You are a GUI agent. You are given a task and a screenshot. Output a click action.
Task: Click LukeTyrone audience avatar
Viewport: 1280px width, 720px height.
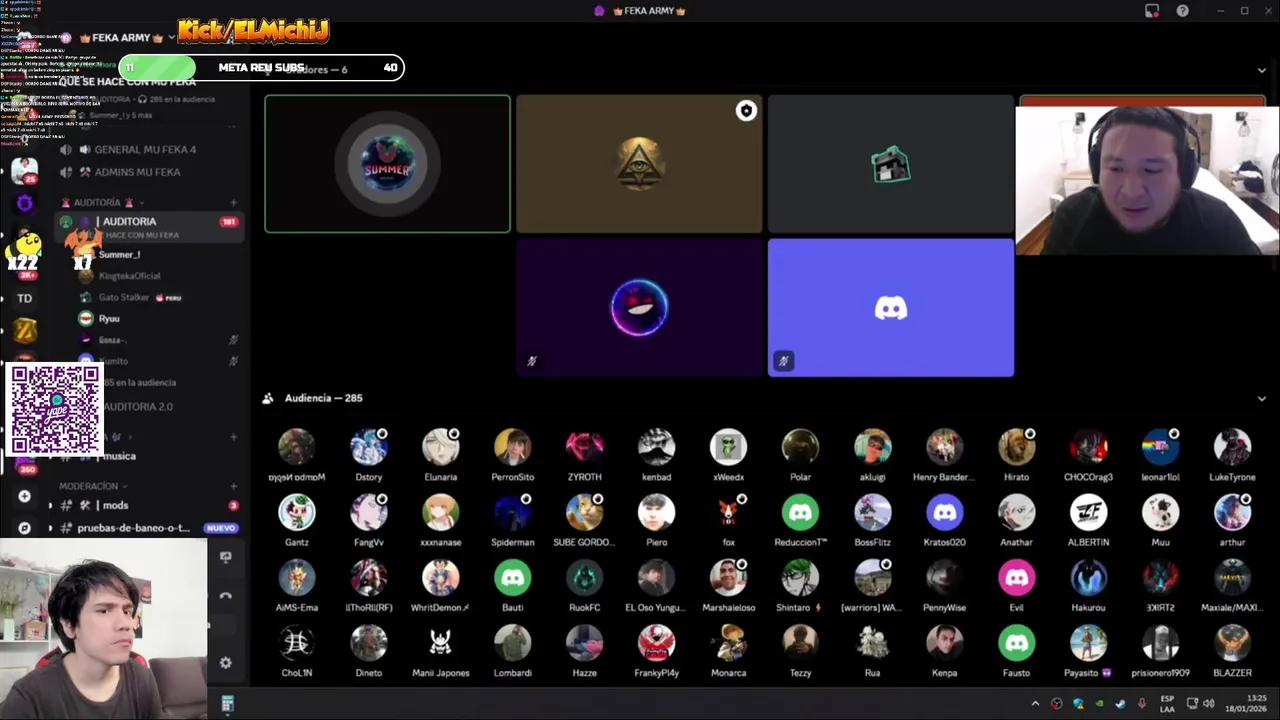coord(1232,447)
